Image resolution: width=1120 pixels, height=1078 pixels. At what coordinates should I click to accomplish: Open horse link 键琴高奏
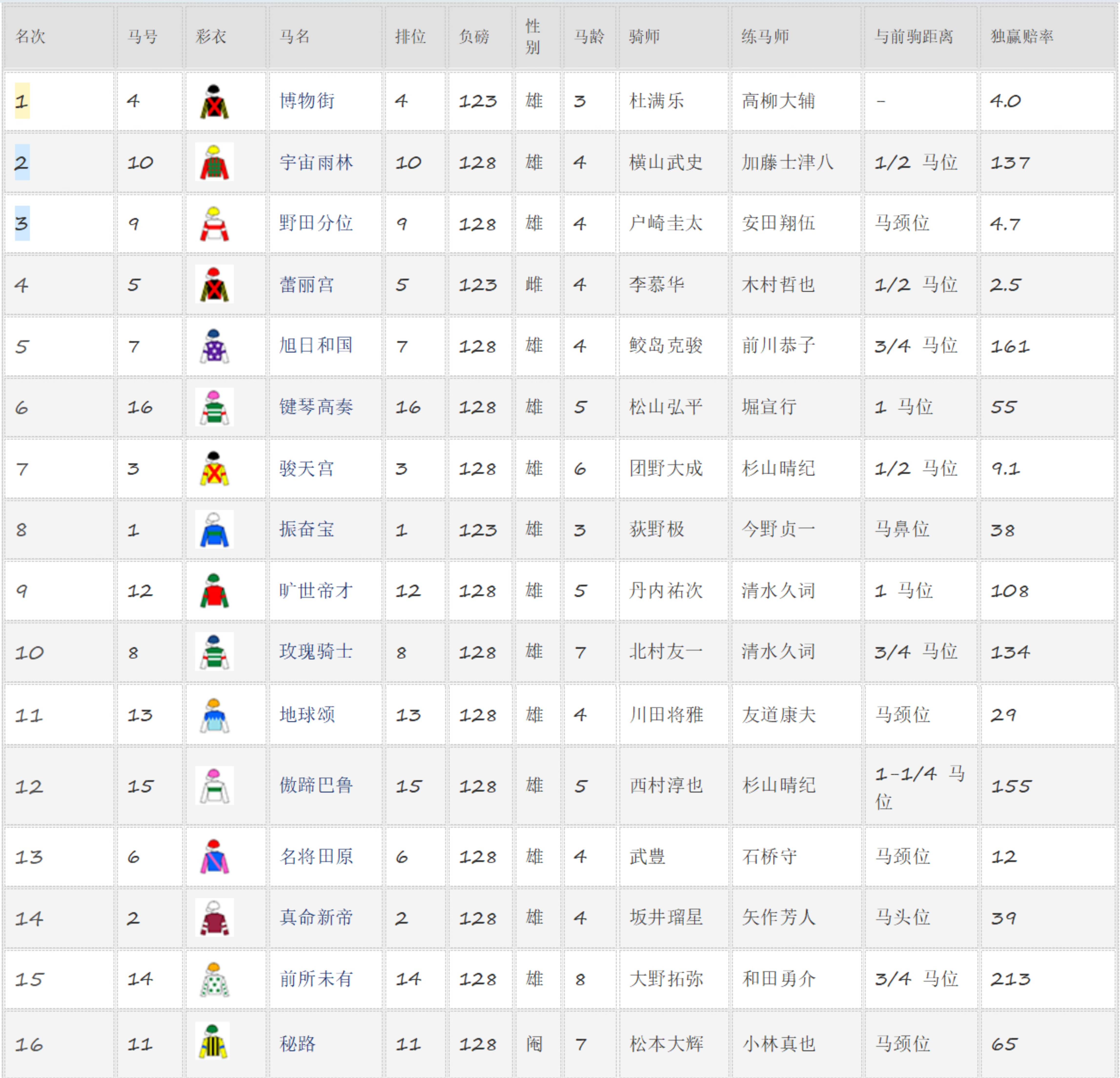point(316,407)
